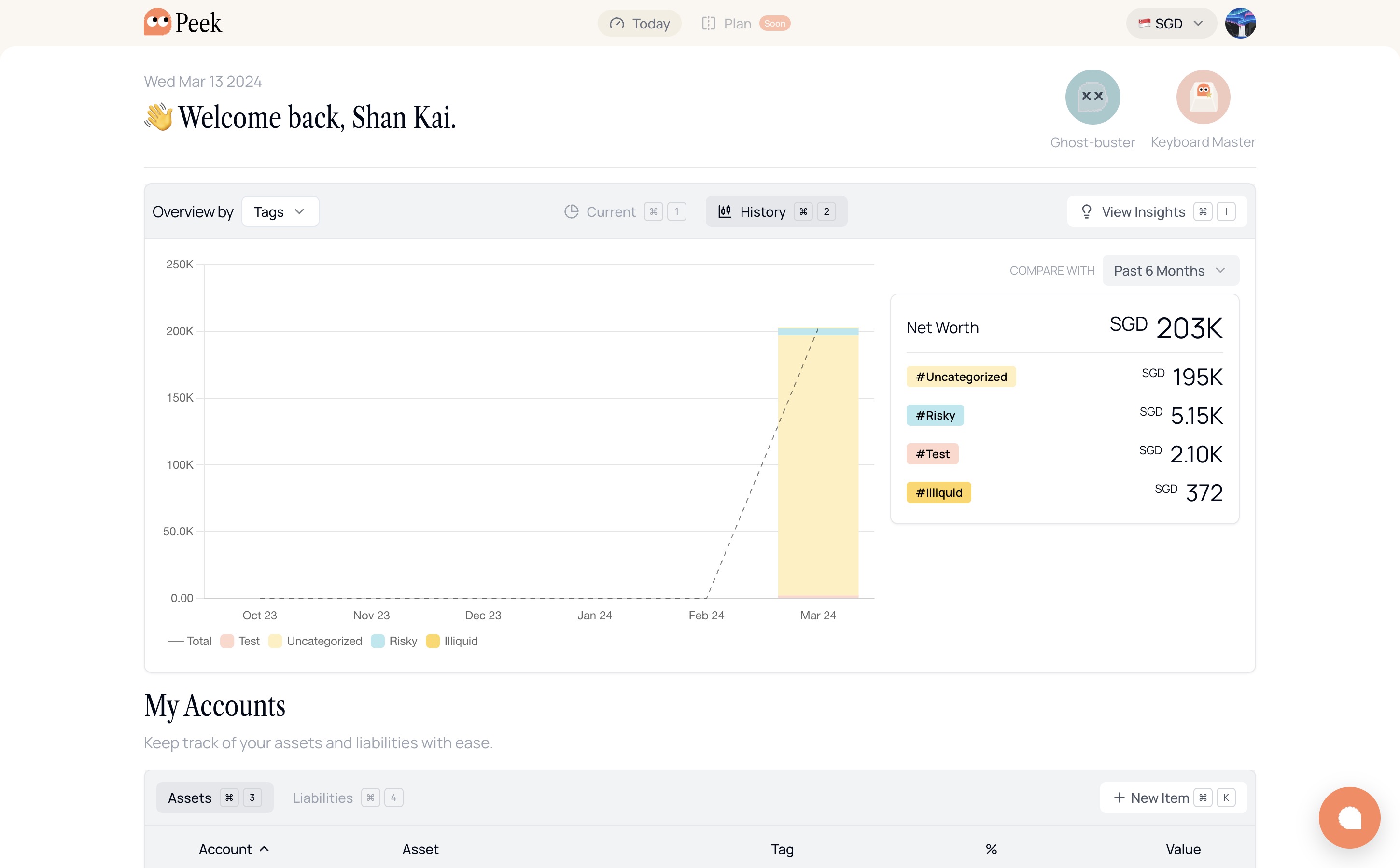Click the Uncategorized yellow legend swatch
The height and width of the screenshot is (868, 1400).
[275, 641]
